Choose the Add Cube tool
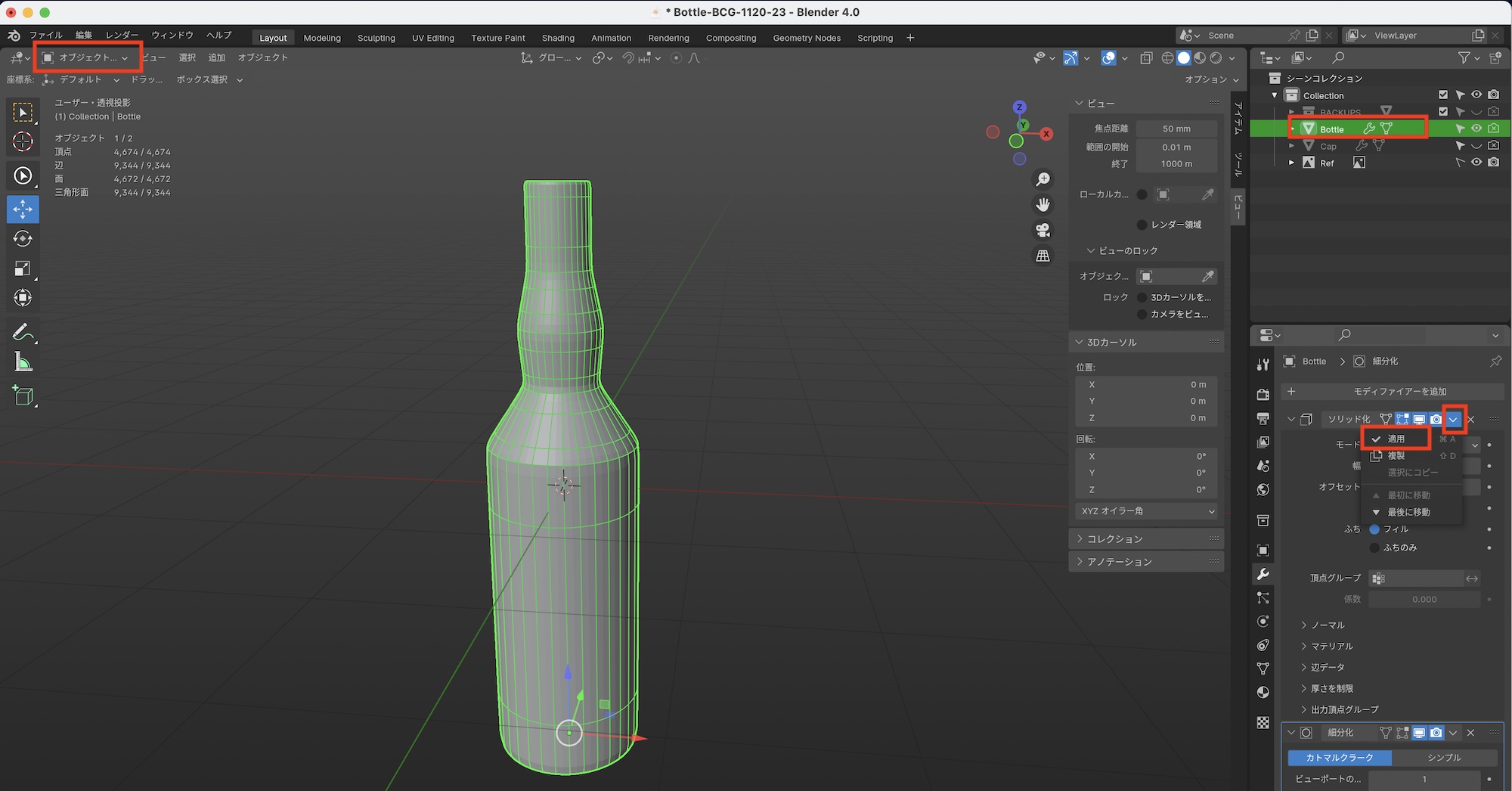The height and width of the screenshot is (791, 1512). (x=23, y=395)
